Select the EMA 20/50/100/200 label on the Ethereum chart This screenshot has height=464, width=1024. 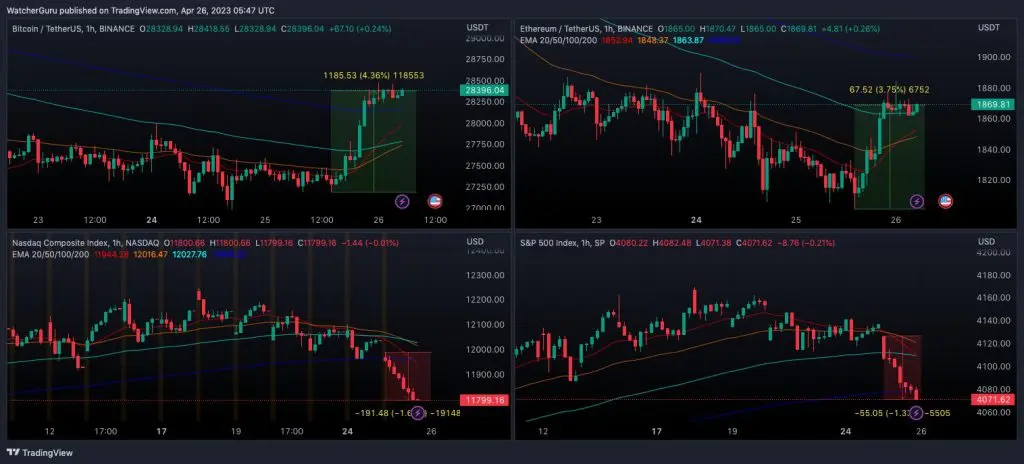[x=558, y=40]
